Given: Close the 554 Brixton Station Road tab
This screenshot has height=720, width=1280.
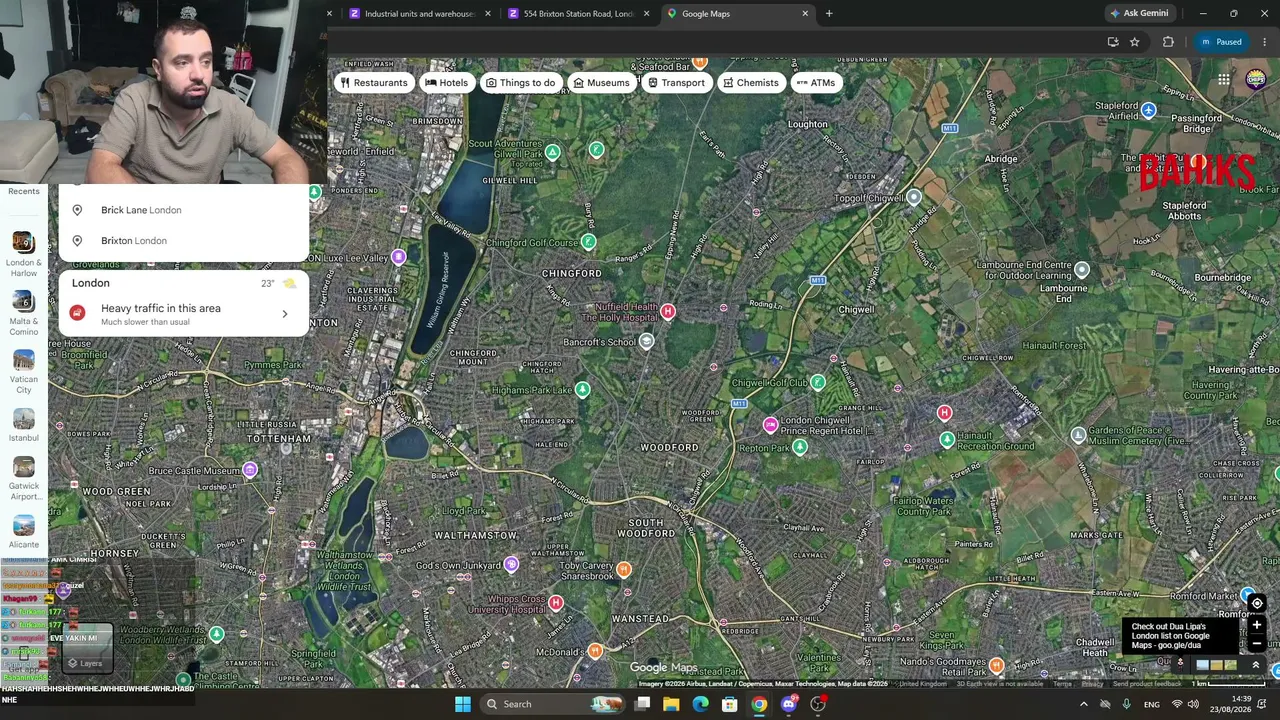Looking at the screenshot, I should 646,14.
